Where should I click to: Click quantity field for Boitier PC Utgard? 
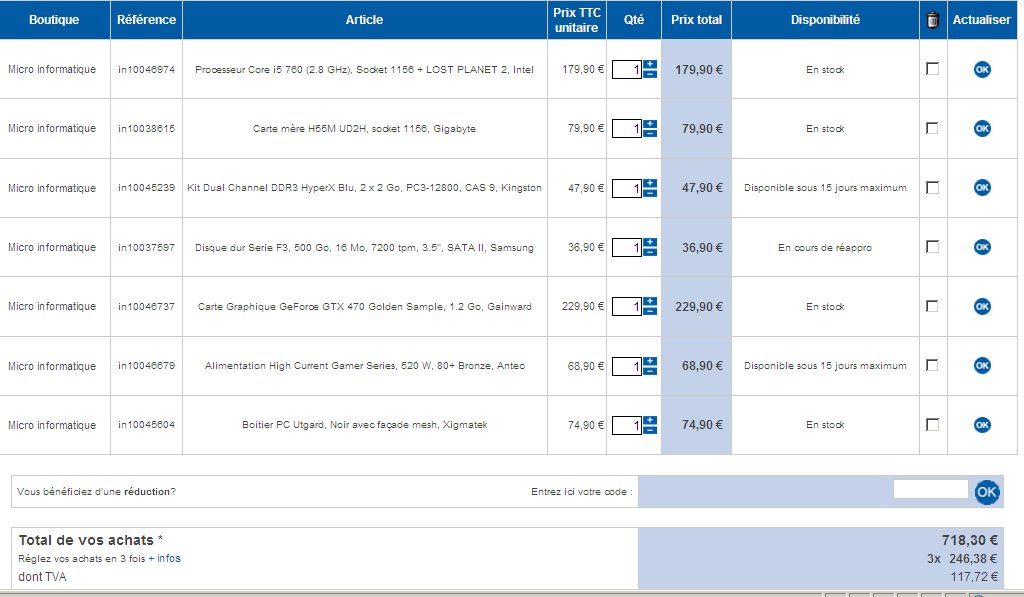click(627, 425)
